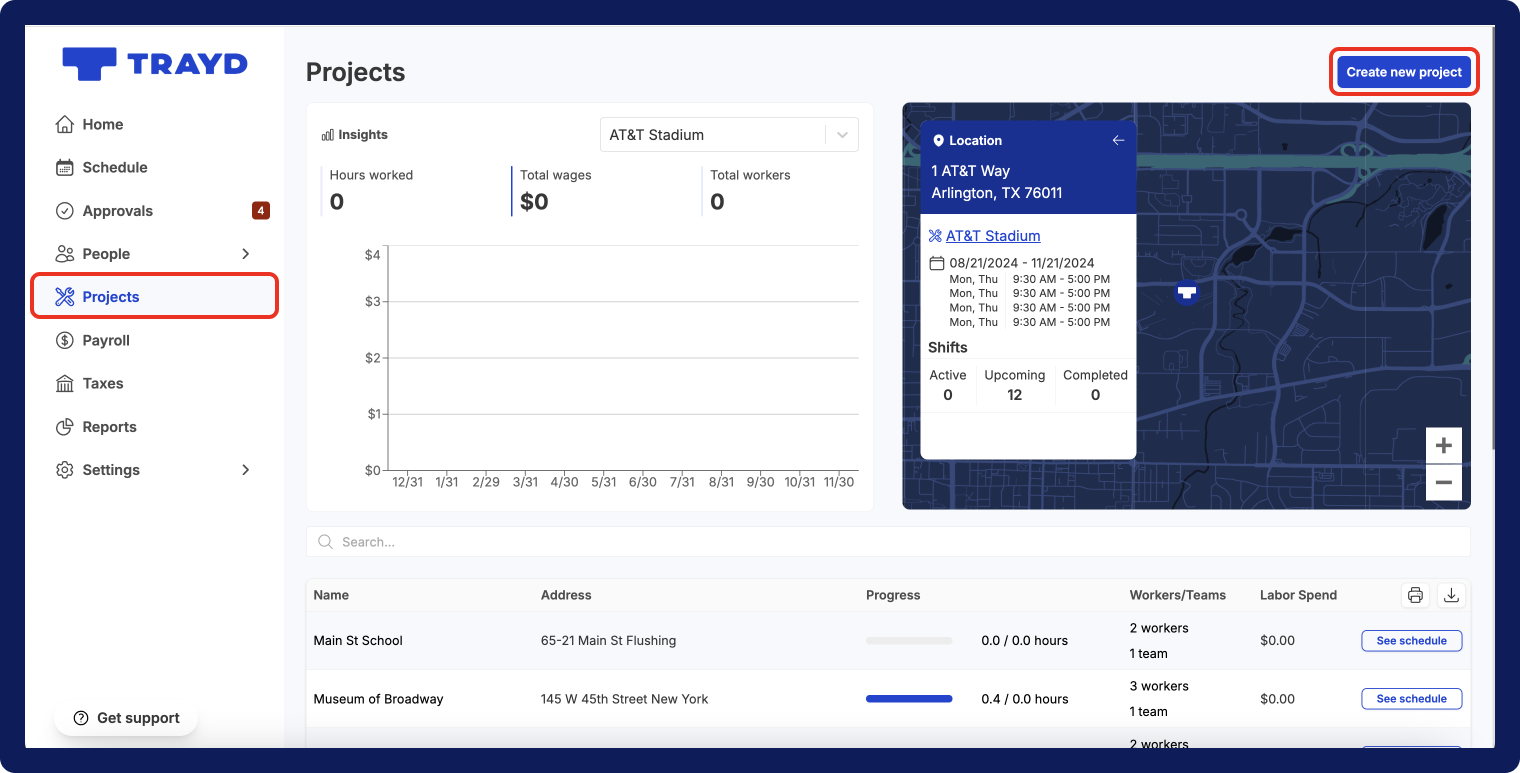Click address 65-21 Main St Flushing
Screen dimensions: 1520x773
[x=608, y=641]
